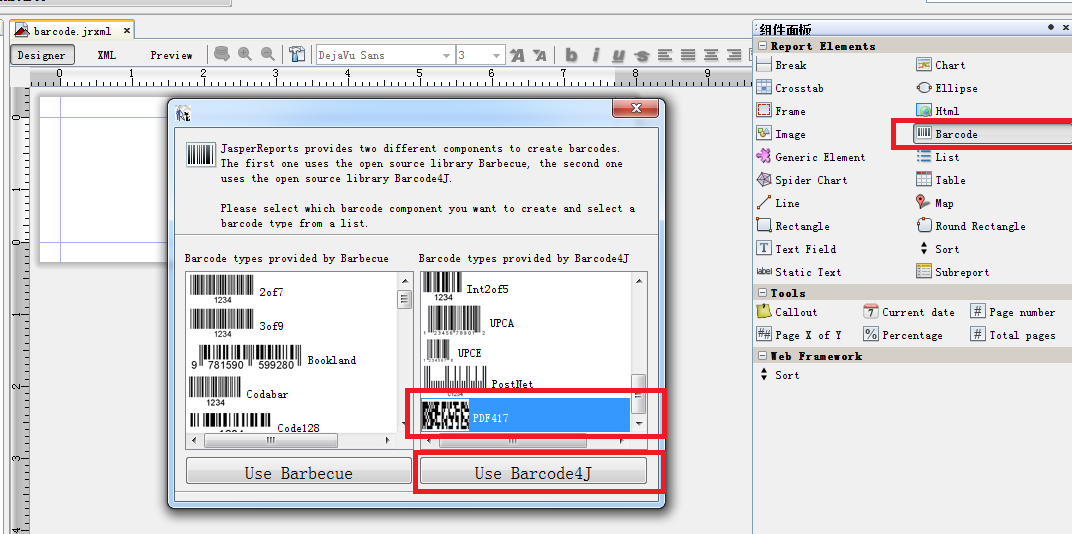The width and height of the screenshot is (1072, 534).
Task: Select the Image element
Action: coord(781,135)
